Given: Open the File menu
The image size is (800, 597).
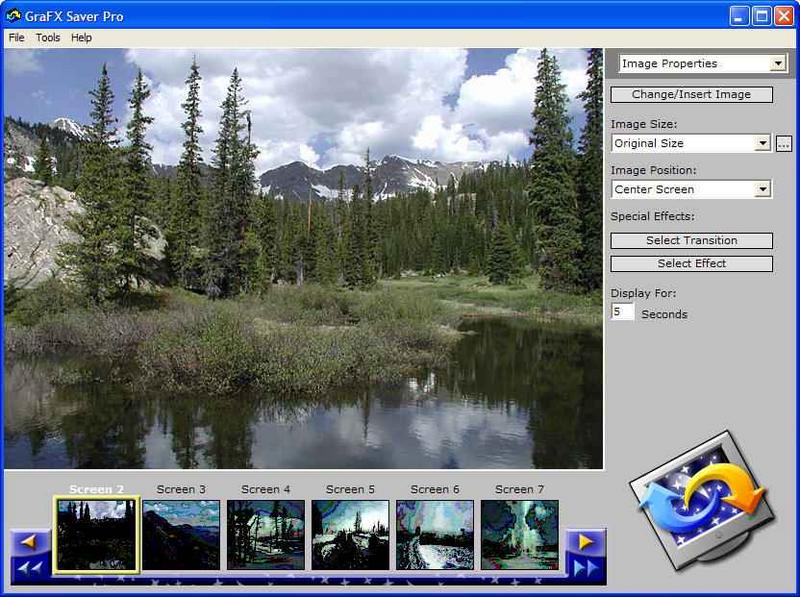Looking at the screenshot, I should [x=16, y=37].
